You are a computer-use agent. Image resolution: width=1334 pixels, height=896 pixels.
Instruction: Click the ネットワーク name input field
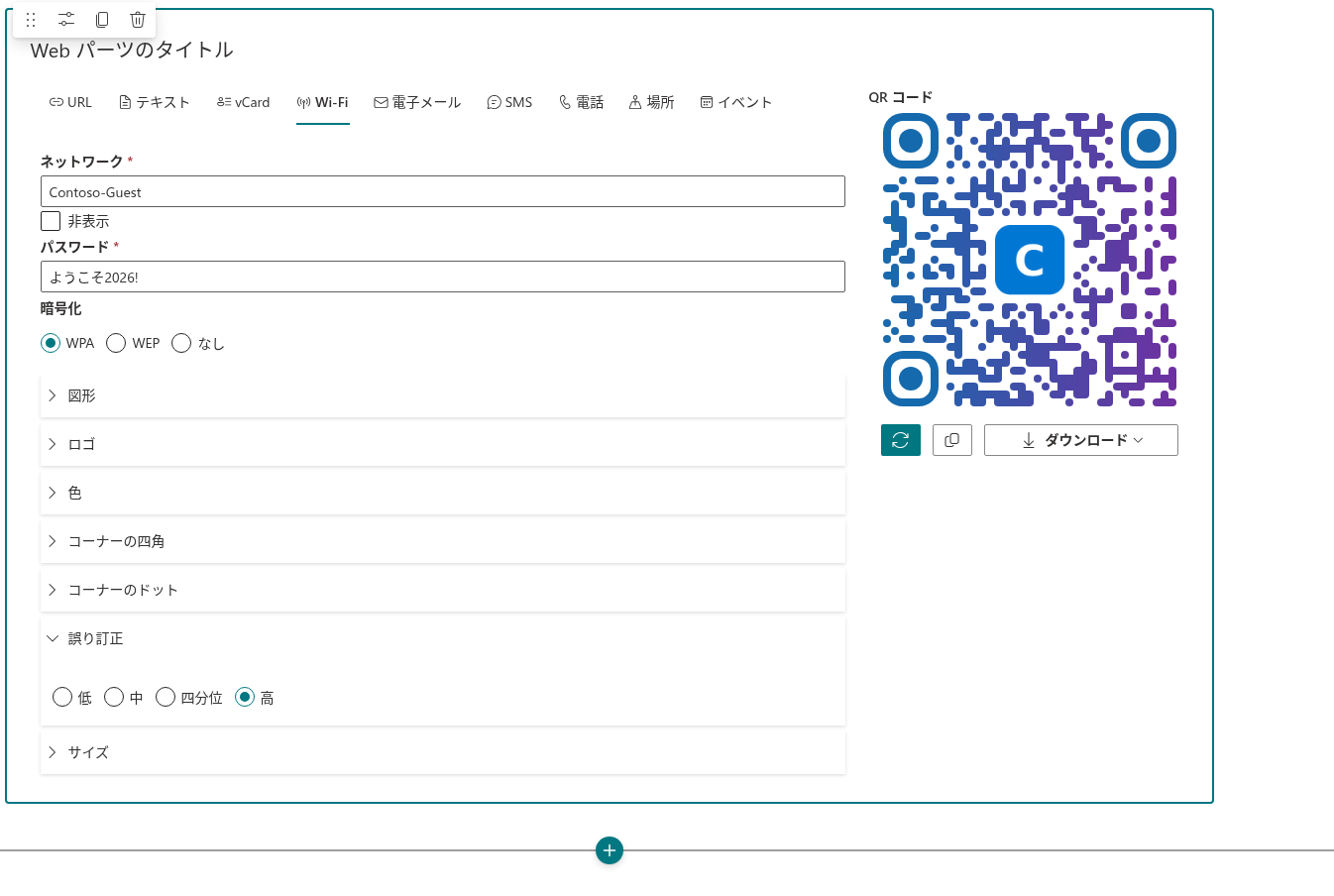tap(443, 191)
